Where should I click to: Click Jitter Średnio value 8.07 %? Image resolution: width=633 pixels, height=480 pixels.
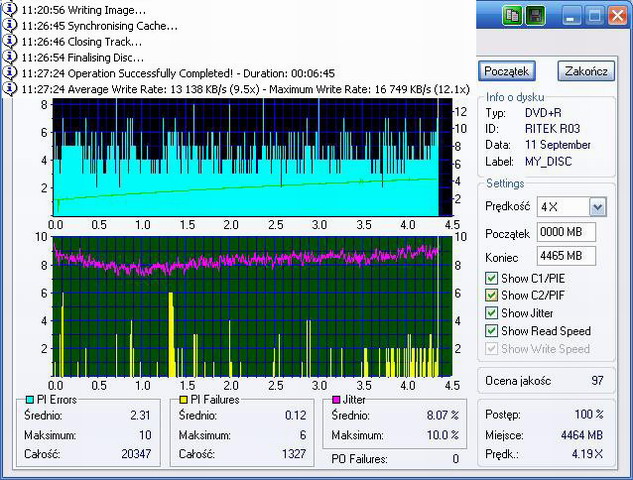(442, 415)
